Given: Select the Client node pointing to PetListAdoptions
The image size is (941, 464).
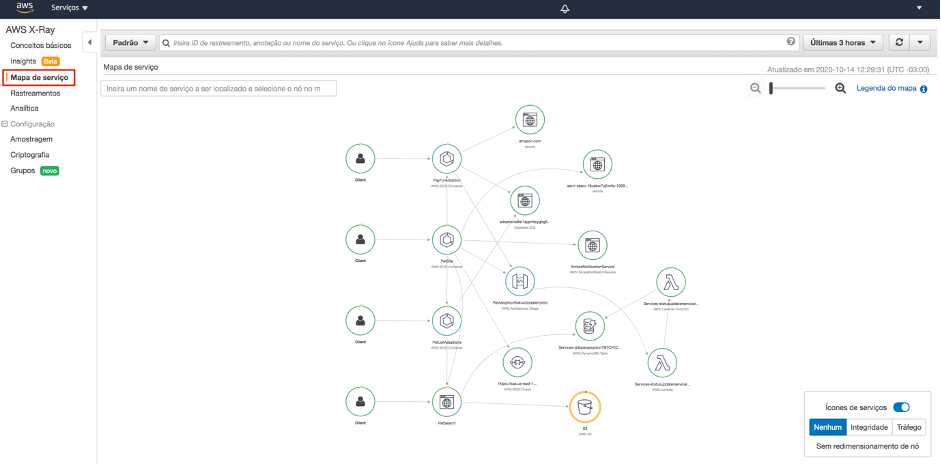Looking at the screenshot, I should [361, 321].
